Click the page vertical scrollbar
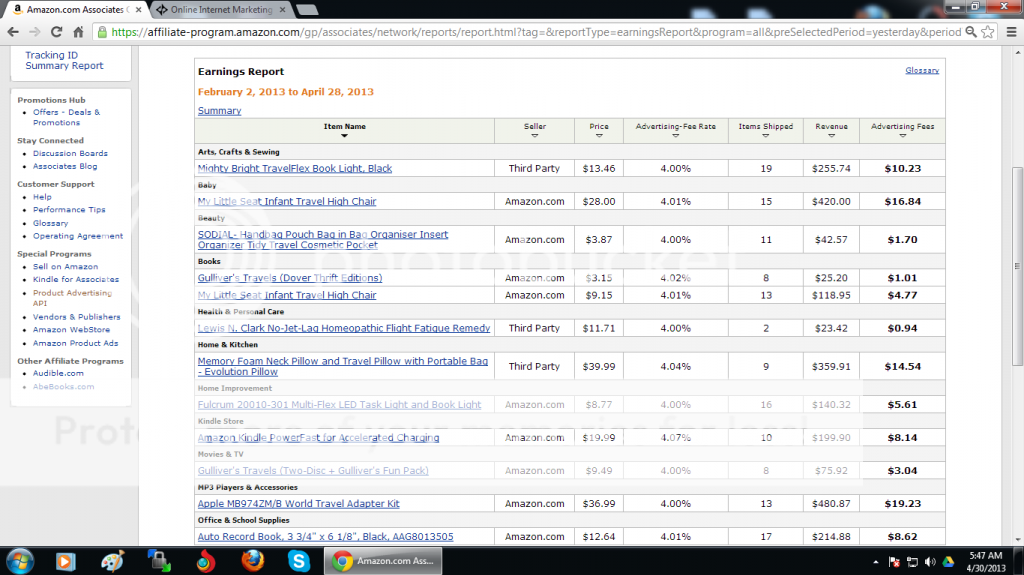The height and width of the screenshot is (575, 1024). [1017, 267]
